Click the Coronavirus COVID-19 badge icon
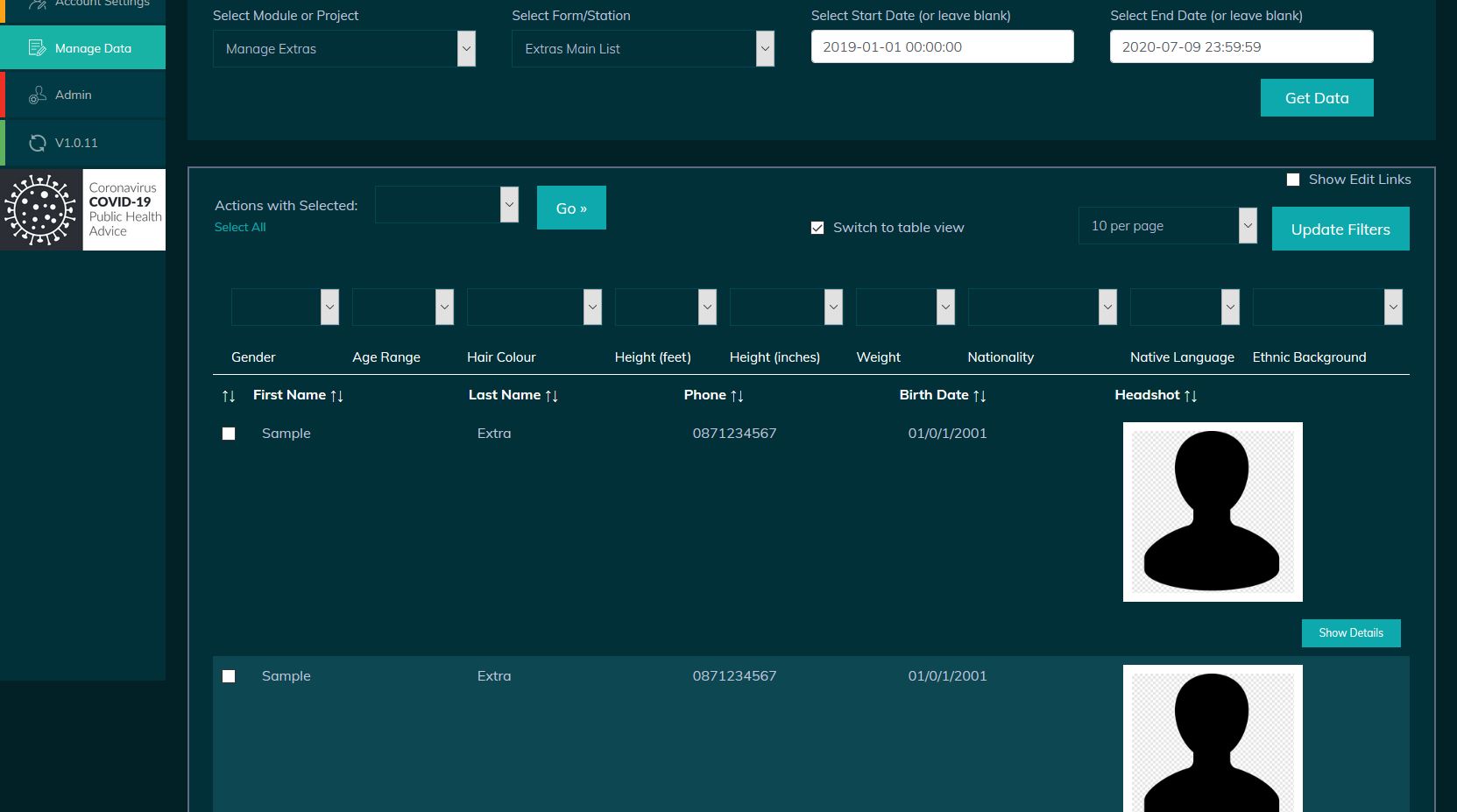The width and height of the screenshot is (1457, 812). pyautogui.click(x=39, y=209)
